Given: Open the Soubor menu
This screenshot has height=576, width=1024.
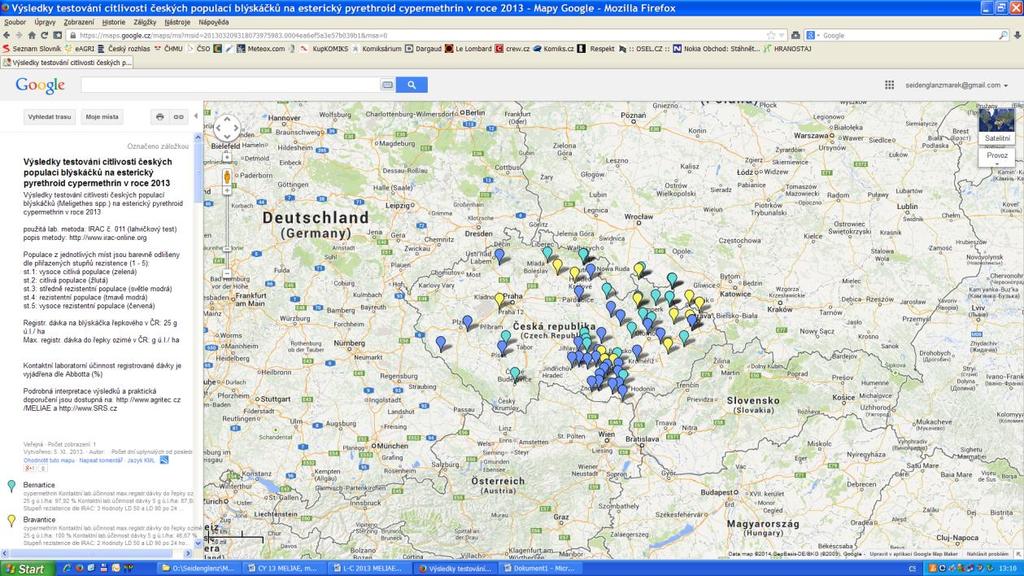Looking at the screenshot, I should point(15,22).
